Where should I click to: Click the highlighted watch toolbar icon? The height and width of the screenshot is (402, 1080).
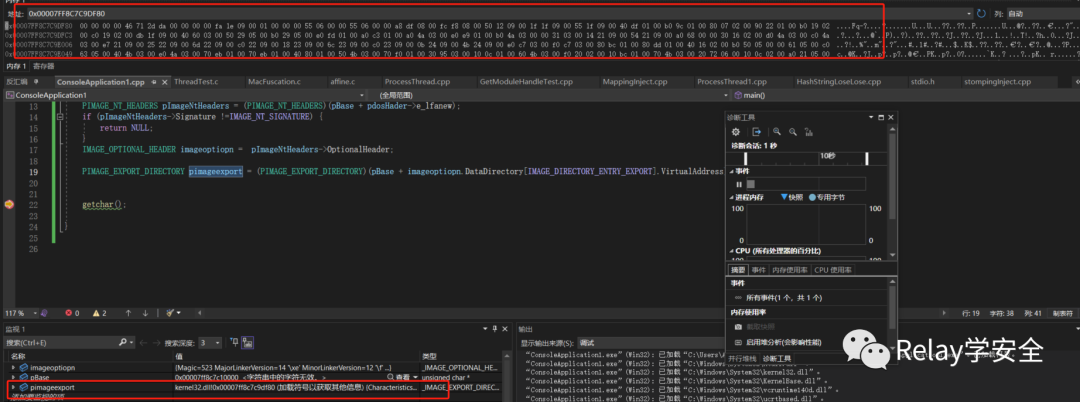(x=248, y=342)
